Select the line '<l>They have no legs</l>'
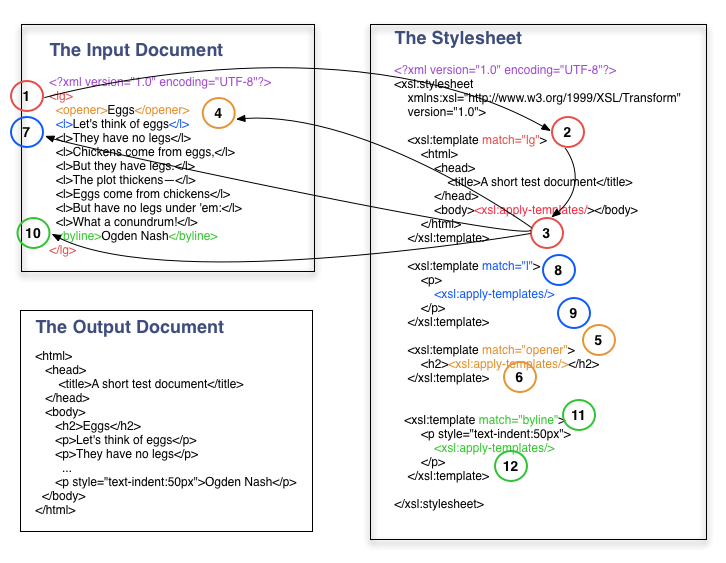Image resolution: width=726 pixels, height=563 pixels. point(123,138)
